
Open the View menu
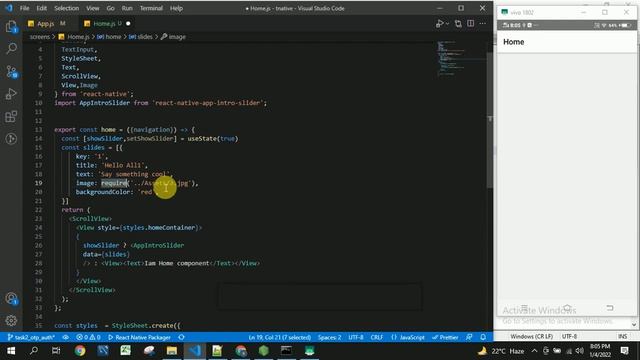click(x=93, y=8)
